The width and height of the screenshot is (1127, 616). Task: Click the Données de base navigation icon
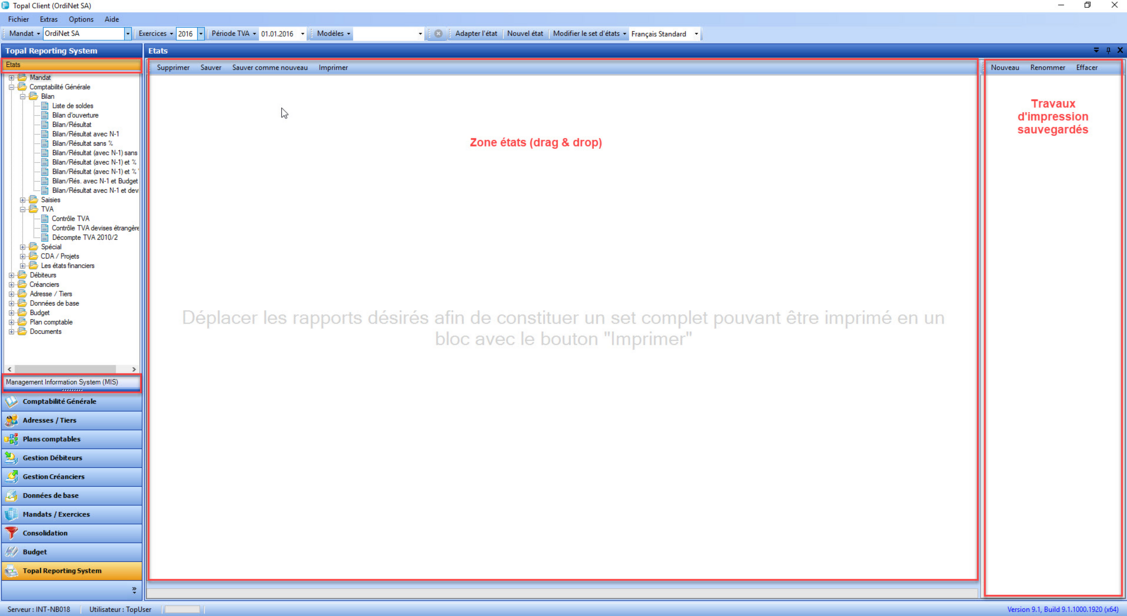pyautogui.click(x=12, y=496)
